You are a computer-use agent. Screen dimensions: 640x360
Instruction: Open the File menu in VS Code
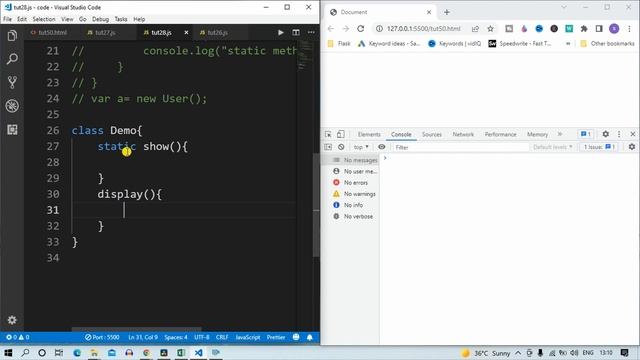[x=7, y=19]
